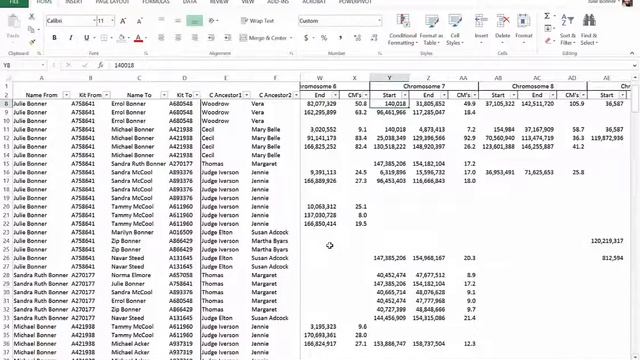Apply percent style format
Viewport: 640px width, 360px height.
pyautogui.click(x=324, y=38)
